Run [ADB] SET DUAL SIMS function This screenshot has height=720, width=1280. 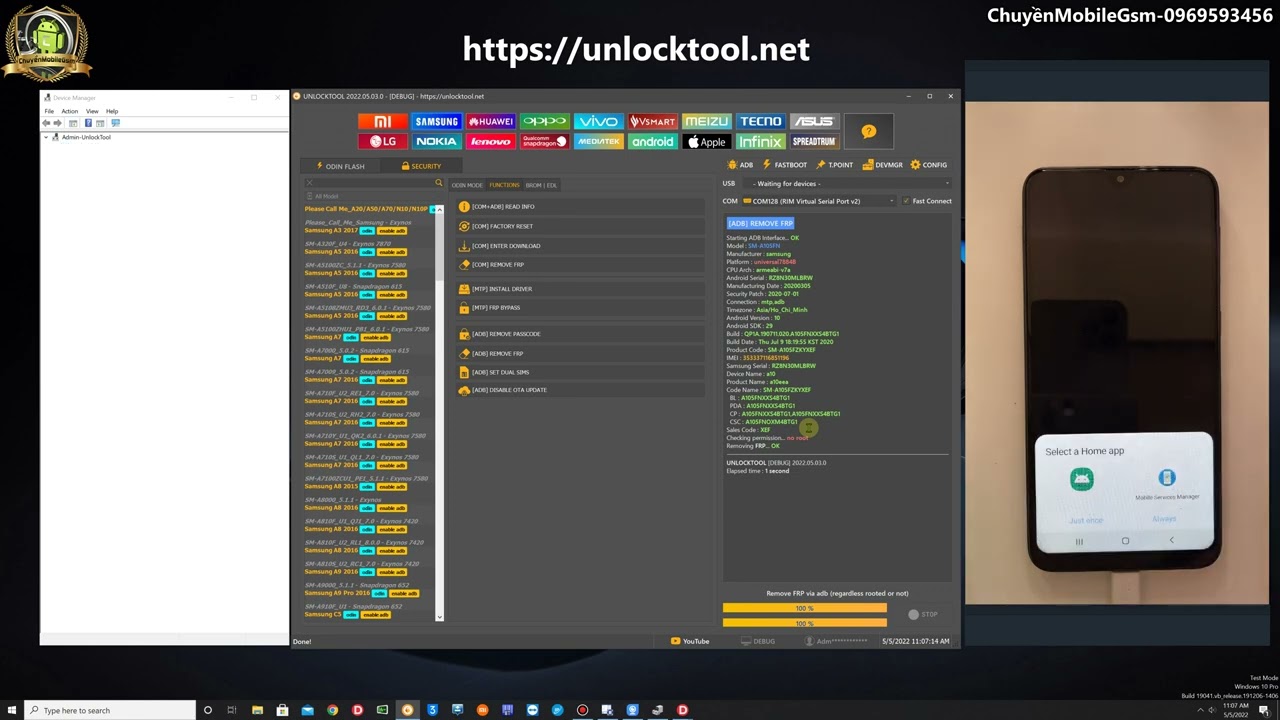[x=581, y=372]
